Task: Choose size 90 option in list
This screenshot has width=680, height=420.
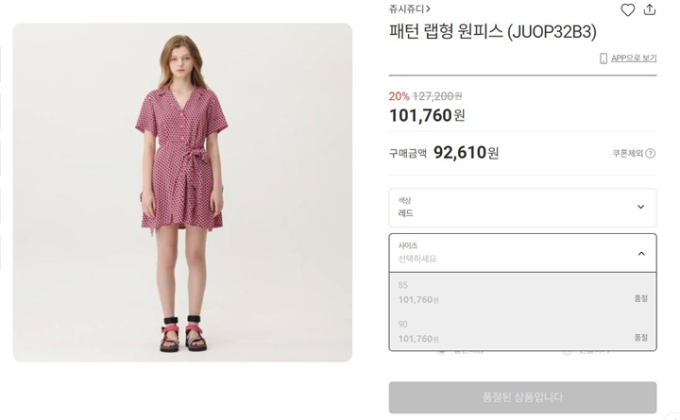Action: click(523, 331)
